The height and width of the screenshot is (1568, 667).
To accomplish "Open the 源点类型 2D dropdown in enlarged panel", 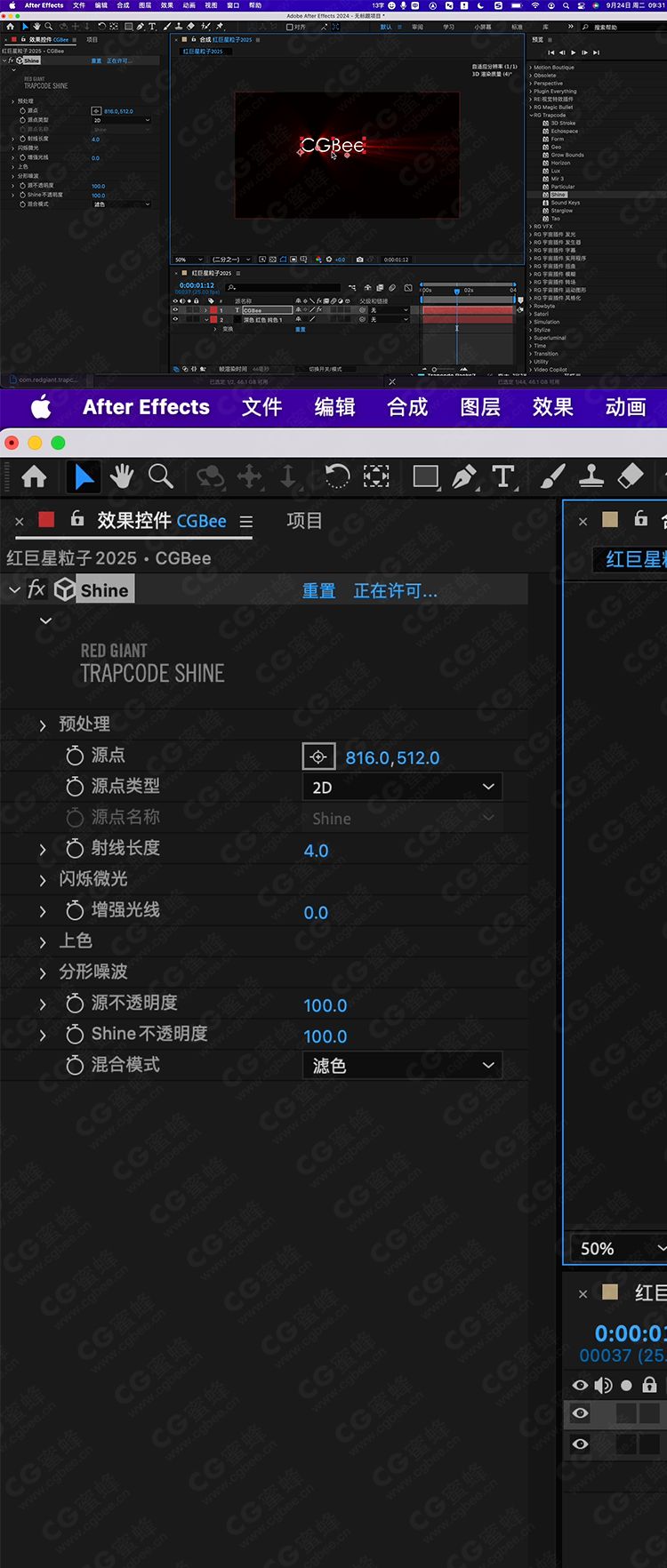I will (402, 787).
